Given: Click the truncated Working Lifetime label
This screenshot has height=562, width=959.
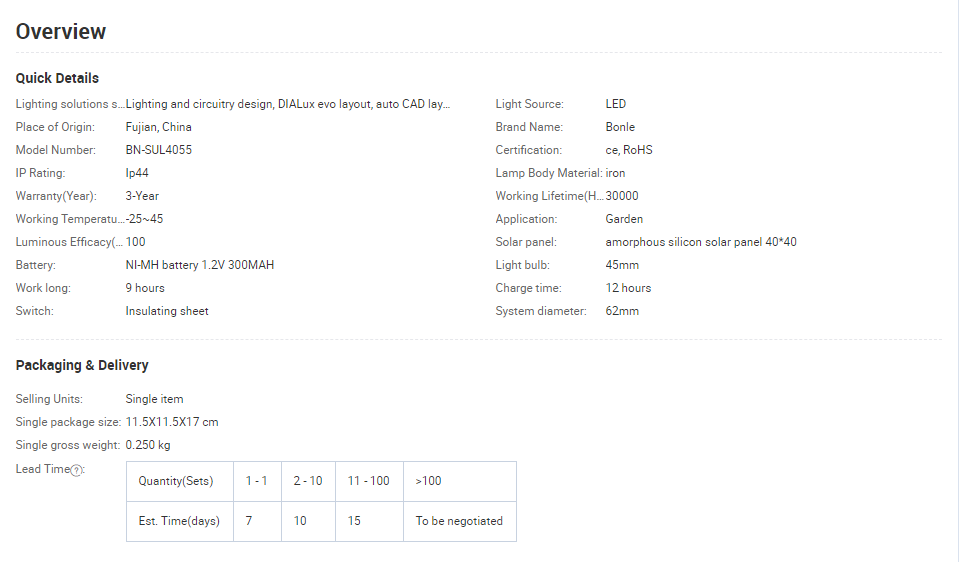Looking at the screenshot, I should [549, 196].
